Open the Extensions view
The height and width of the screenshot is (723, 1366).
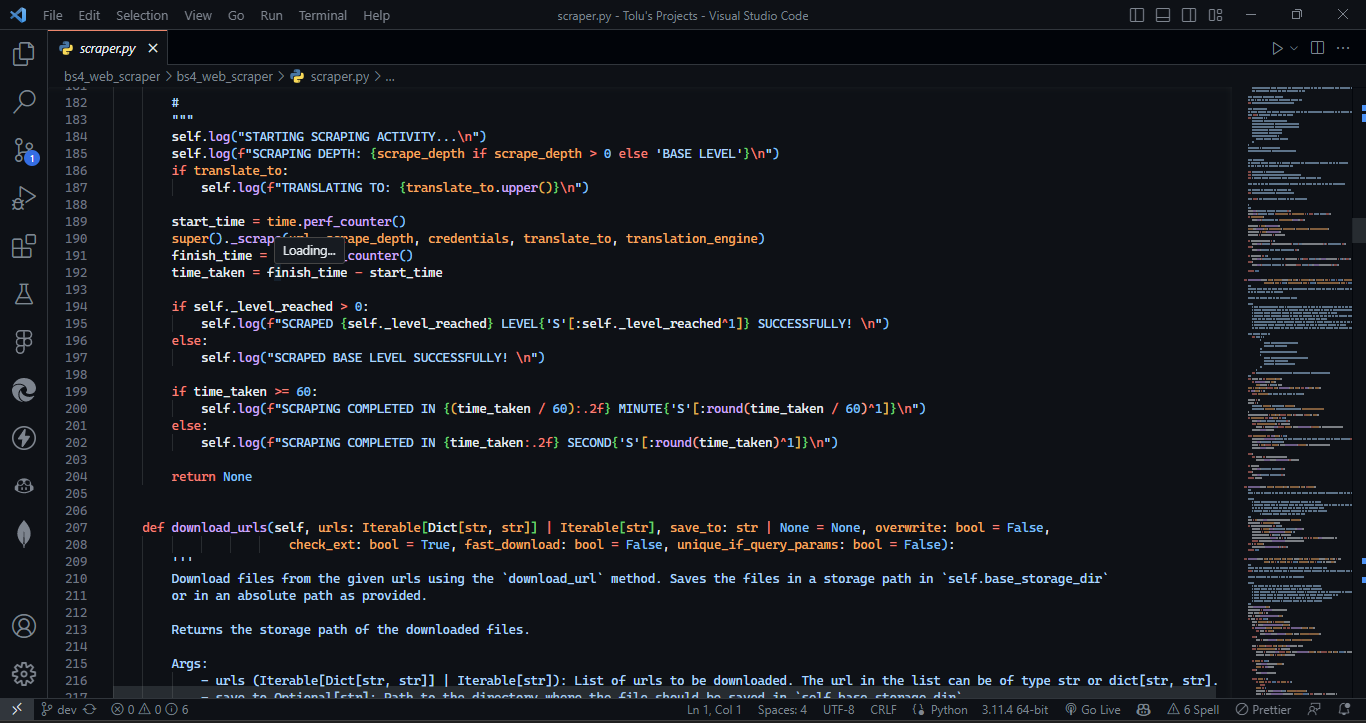click(23, 246)
